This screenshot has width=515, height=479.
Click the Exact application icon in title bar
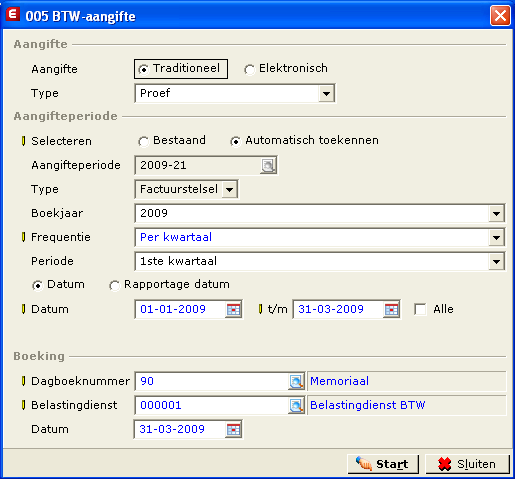point(13,15)
